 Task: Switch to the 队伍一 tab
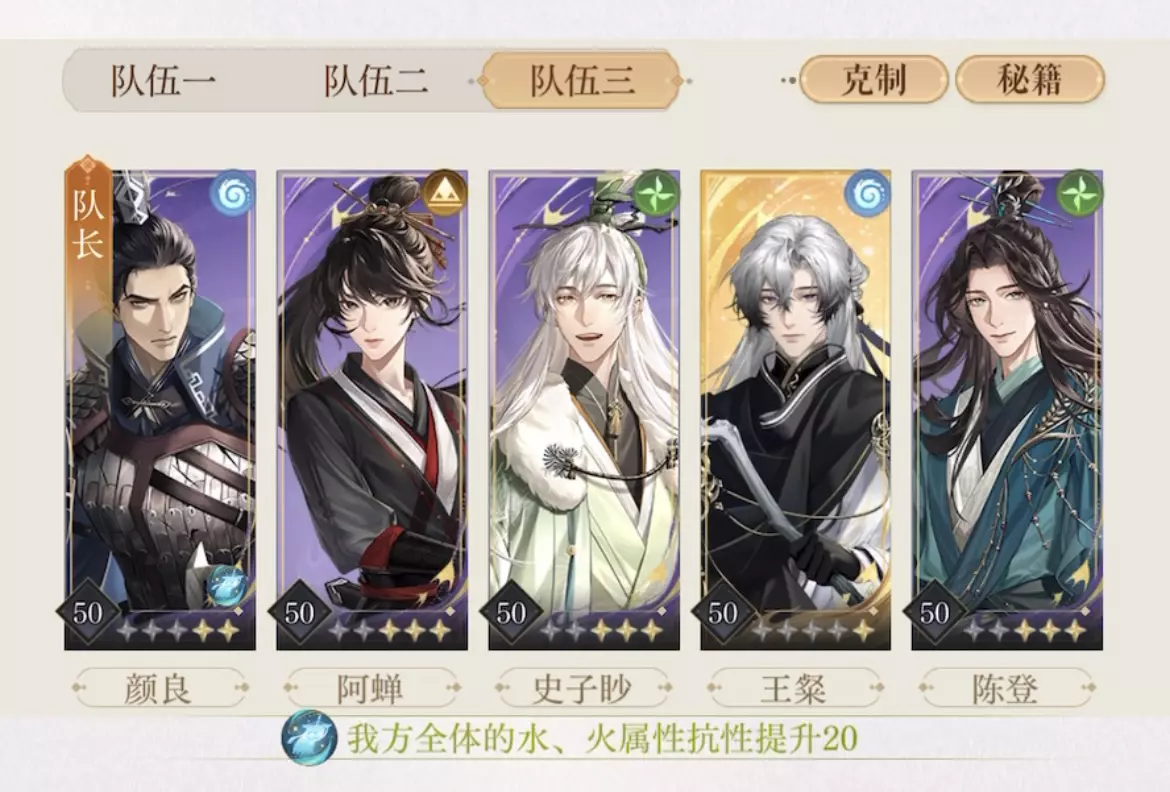[x=163, y=81]
